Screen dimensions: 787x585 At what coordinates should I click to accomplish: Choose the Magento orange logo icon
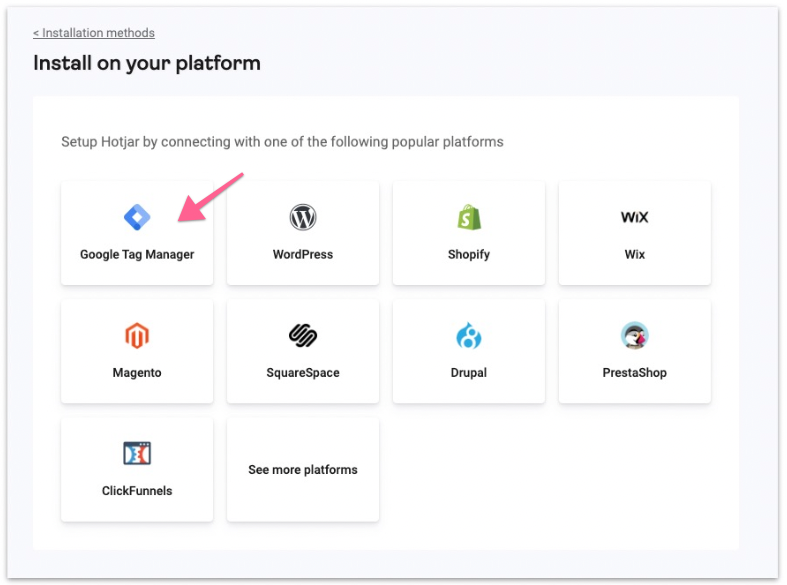(x=137, y=336)
